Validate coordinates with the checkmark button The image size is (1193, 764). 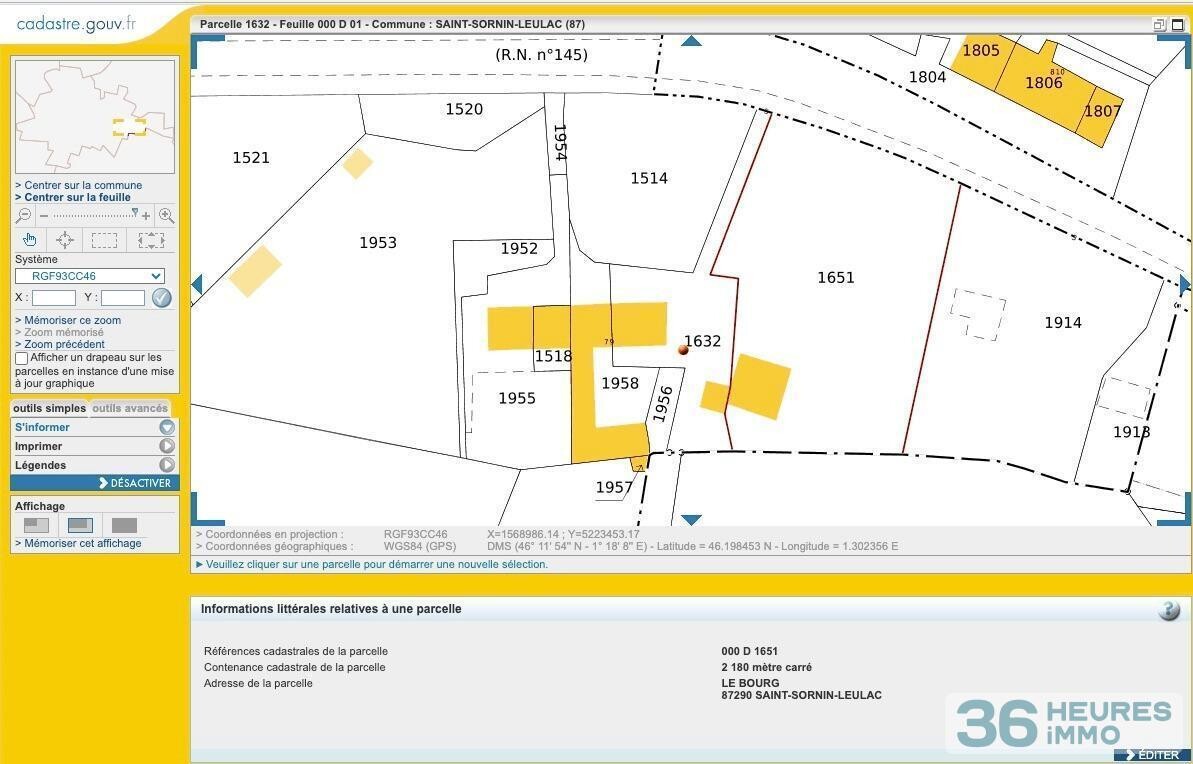pyautogui.click(x=161, y=298)
